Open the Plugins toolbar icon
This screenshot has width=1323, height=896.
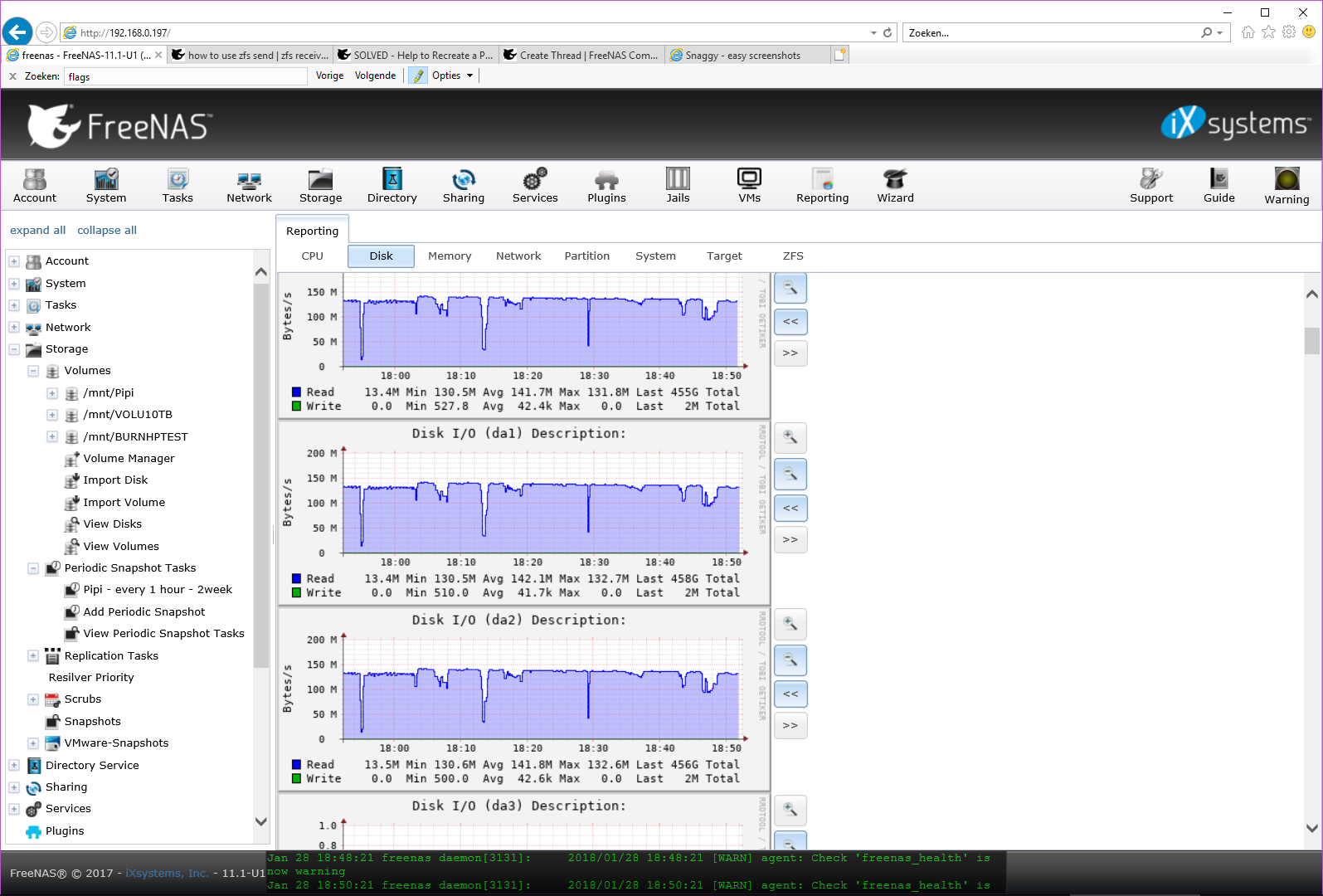606,186
